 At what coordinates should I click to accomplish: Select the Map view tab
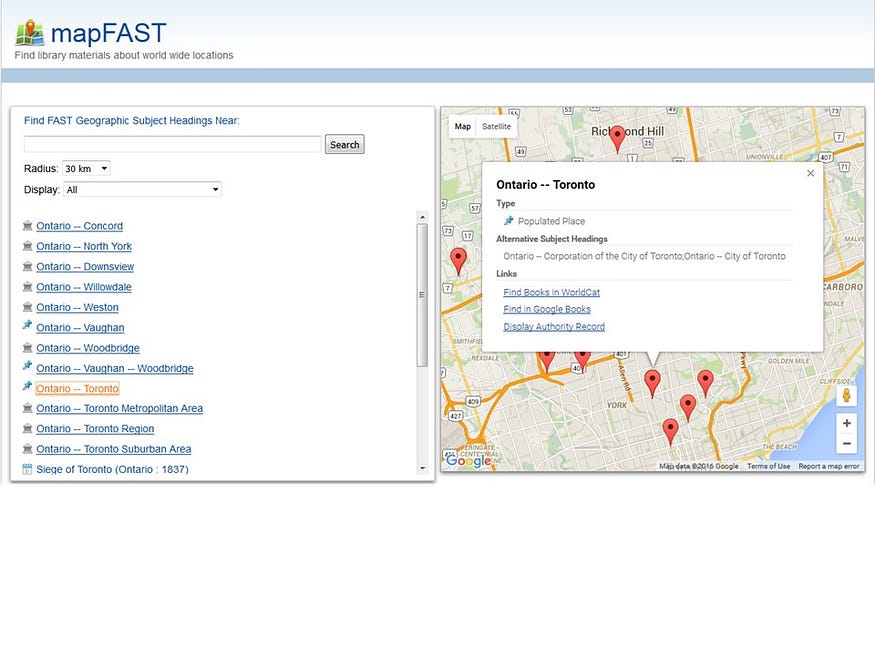coord(463,127)
